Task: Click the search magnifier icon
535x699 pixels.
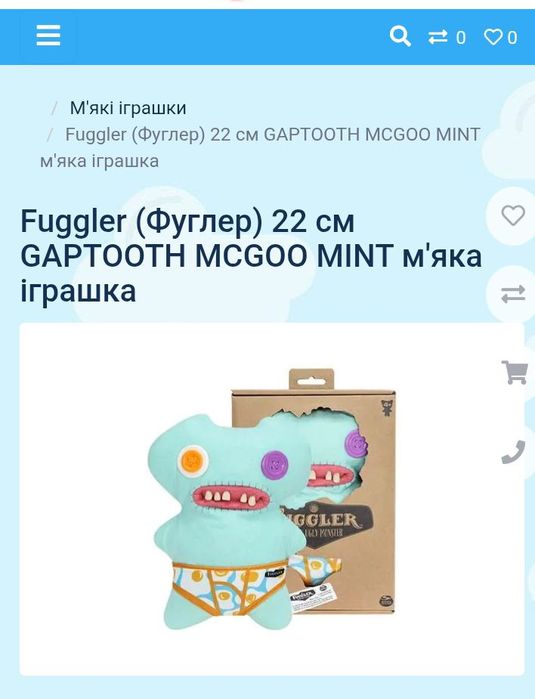Action: coord(400,36)
